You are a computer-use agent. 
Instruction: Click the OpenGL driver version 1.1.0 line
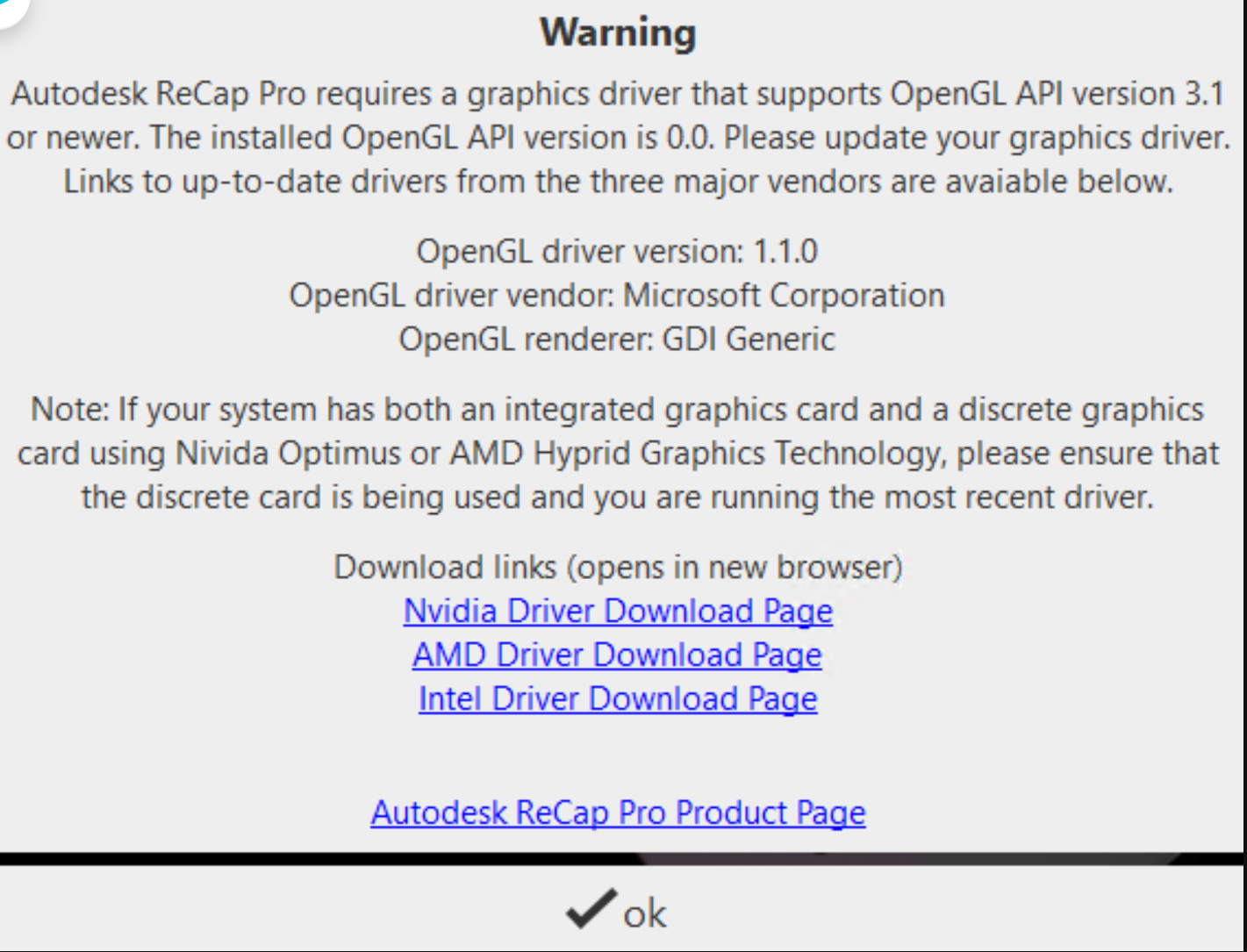(617, 252)
